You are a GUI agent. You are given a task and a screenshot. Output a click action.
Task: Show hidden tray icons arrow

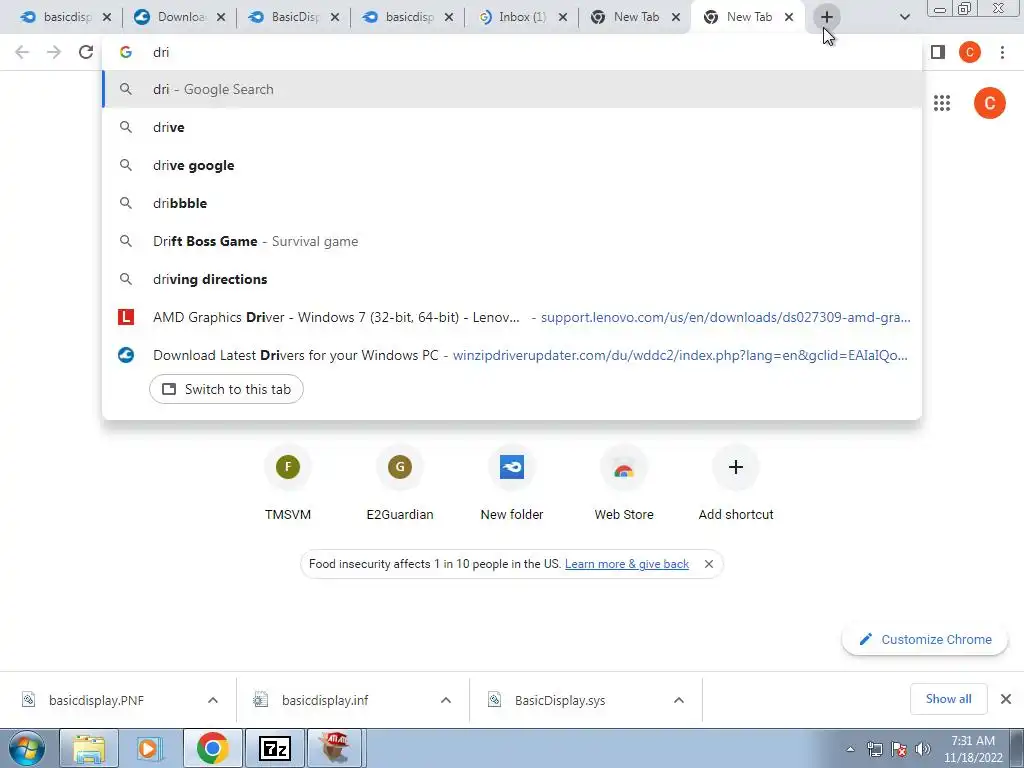(850, 749)
